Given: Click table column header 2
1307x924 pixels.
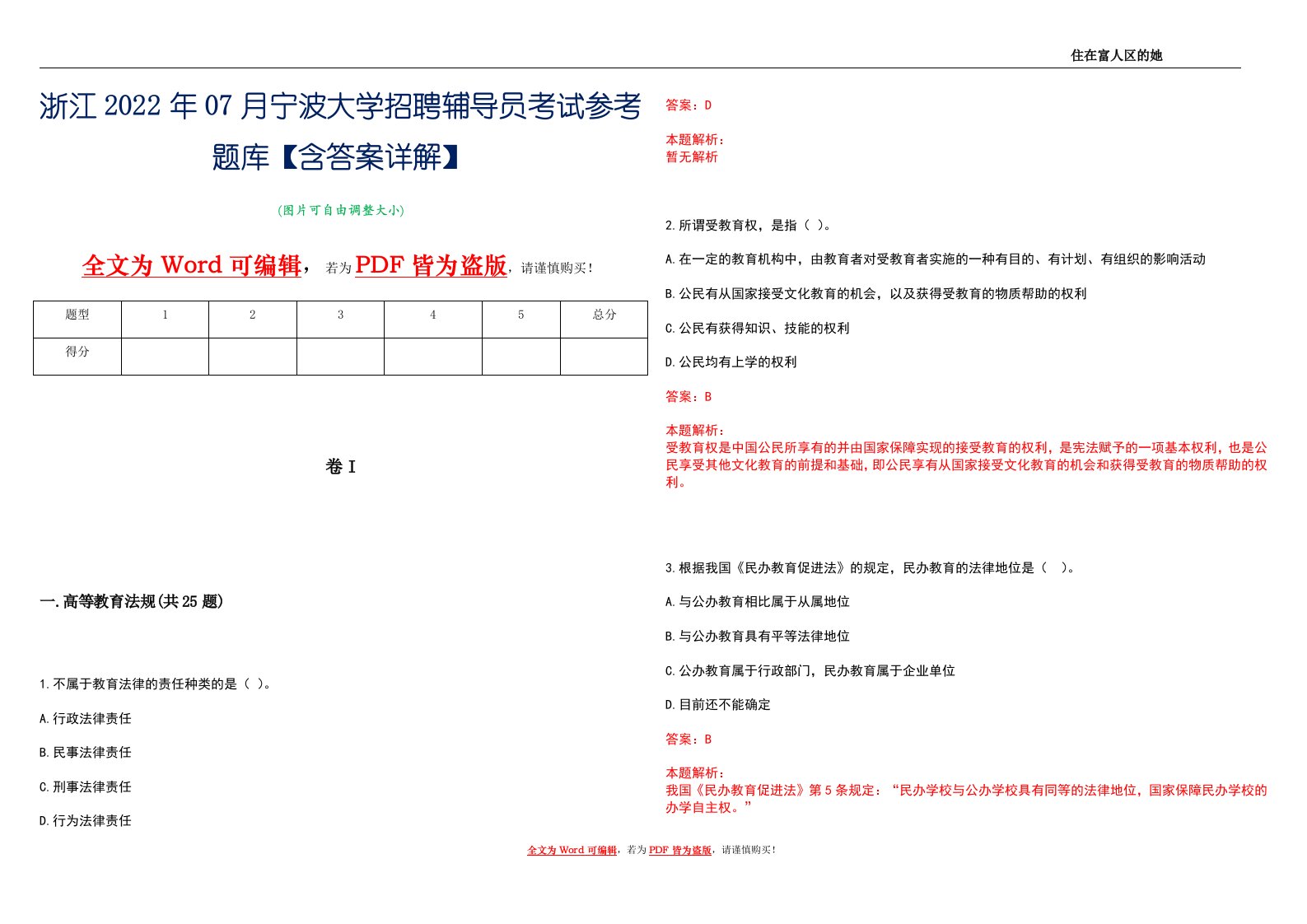Looking at the screenshot, I should [x=253, y=320].
